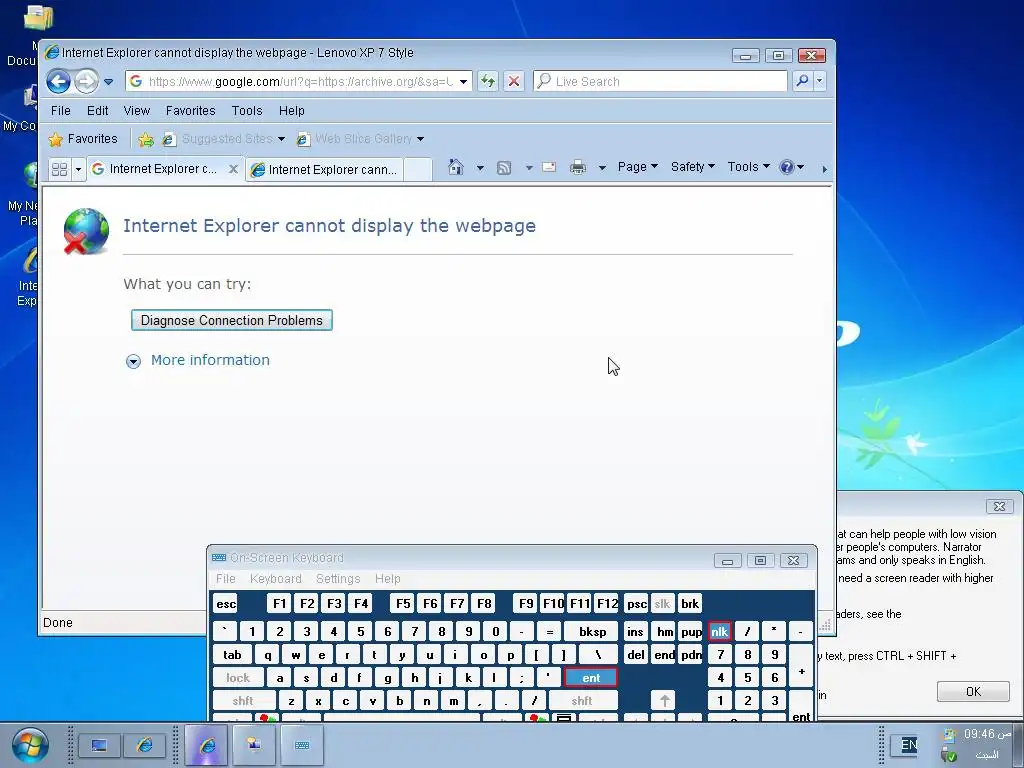Image resolution: width=1024 pixels, height=768 pixels.
Task: Click the red Stop loading button
Action: click(x=514, y=81)
